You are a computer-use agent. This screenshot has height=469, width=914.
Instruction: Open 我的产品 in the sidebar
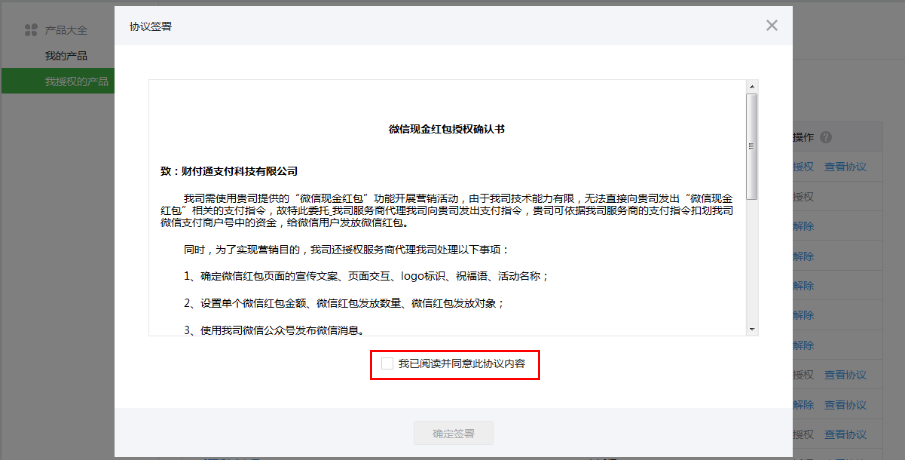coord(66,55)
